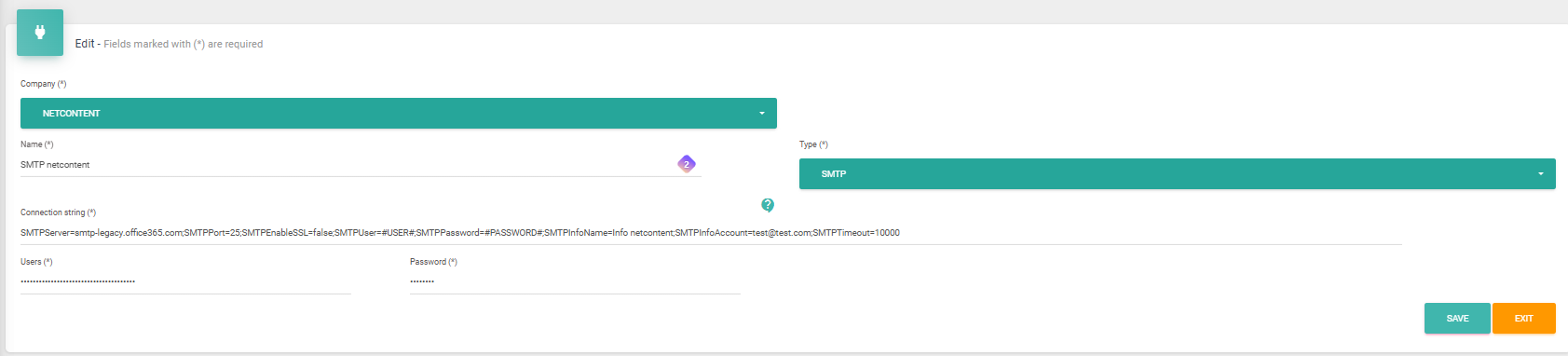Click the Name (*) field label
This screenshot has height=356, width=1568.
37,144
